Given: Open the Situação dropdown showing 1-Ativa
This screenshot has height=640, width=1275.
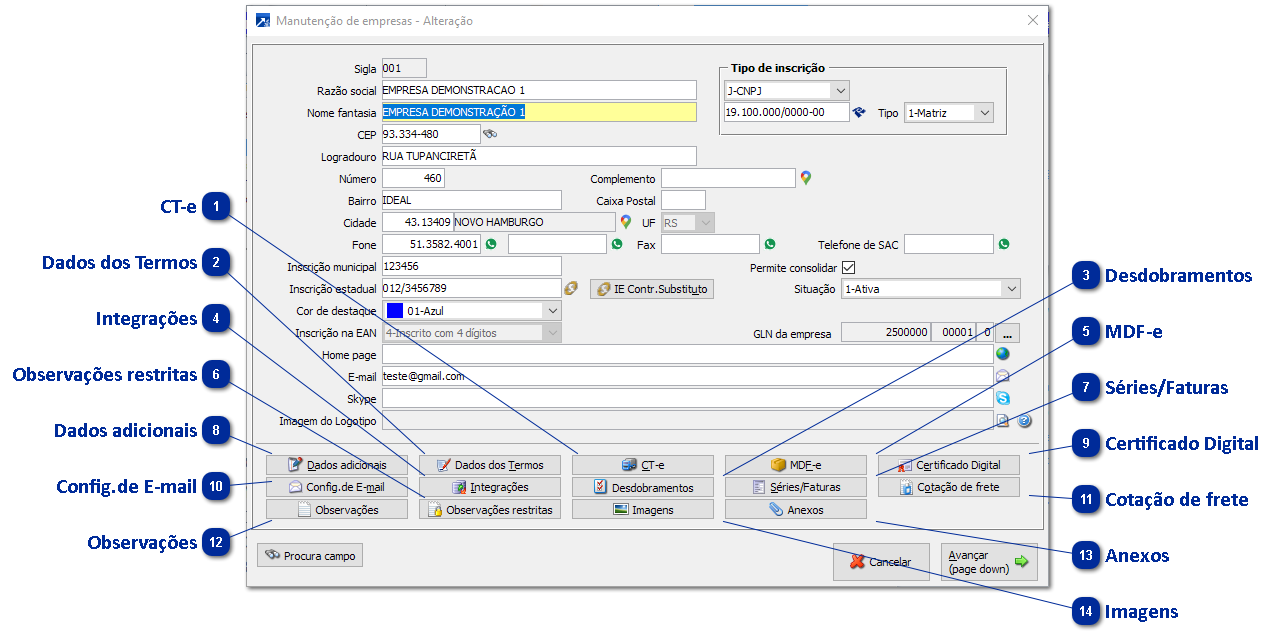Looking at the screenshot, I should tap(1011, 289).
